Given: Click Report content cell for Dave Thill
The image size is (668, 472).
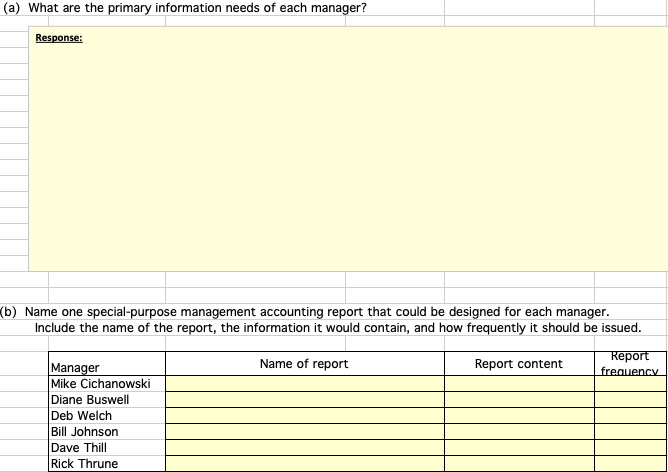Looking at the screenshot, I should (x=519, y=448).
